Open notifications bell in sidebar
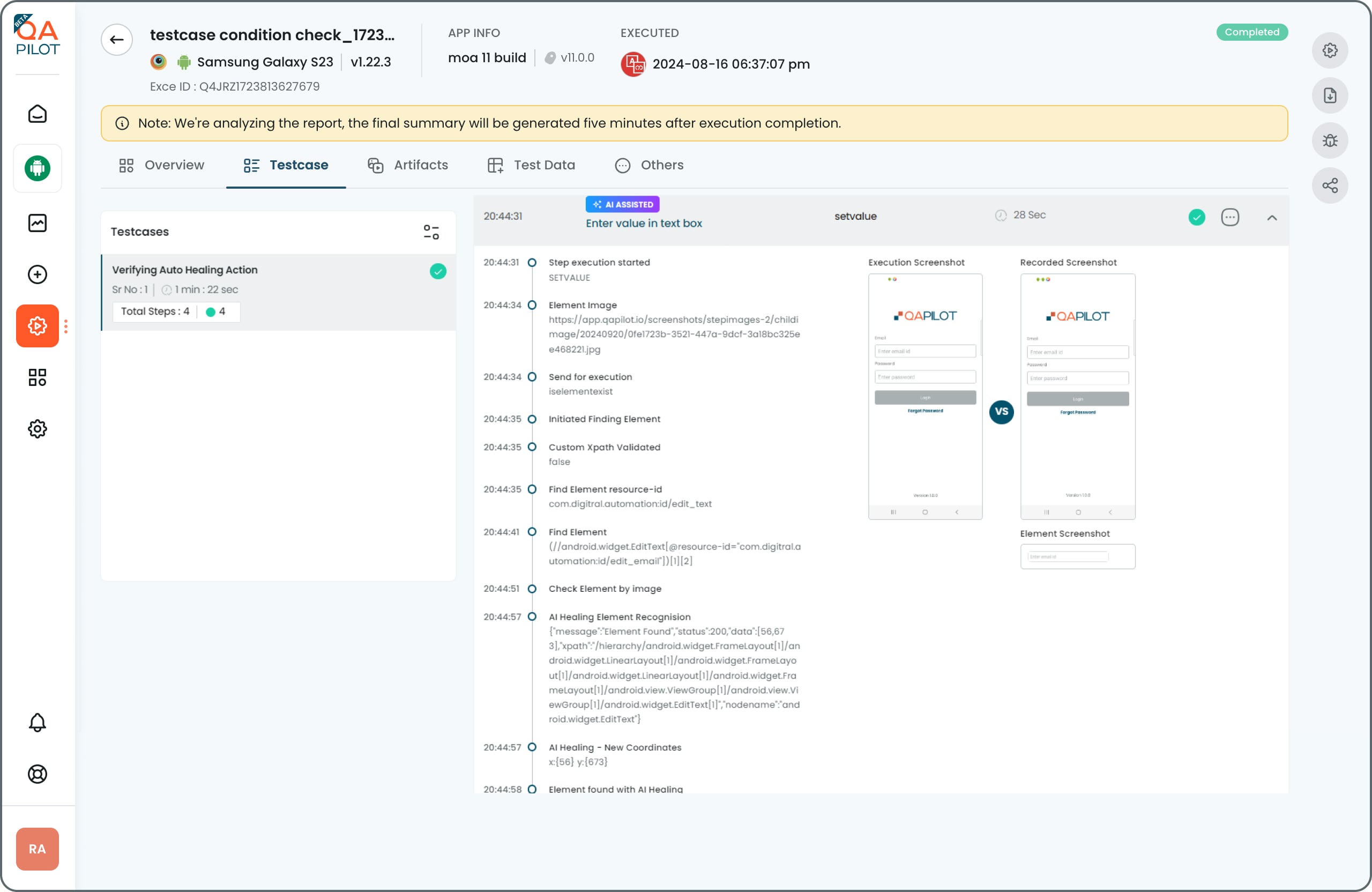Screen dimensions: 1372x892 pyautogui.click(x=38, y=723)
